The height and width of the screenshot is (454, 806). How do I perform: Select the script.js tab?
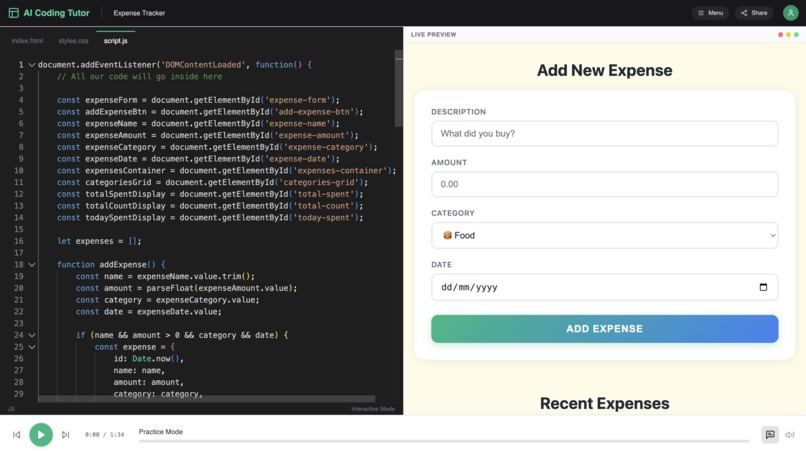coord(116,41)
